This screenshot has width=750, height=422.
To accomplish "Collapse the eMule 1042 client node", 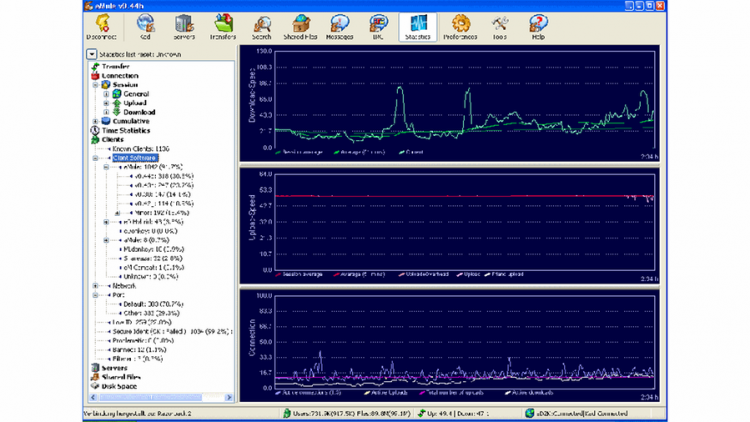I will point(106,167).
